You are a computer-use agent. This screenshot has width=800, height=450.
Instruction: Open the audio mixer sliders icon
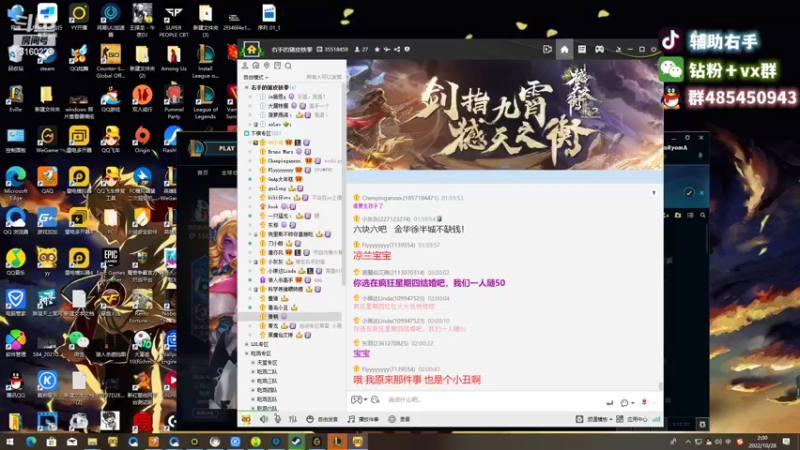tap(293, 419)
